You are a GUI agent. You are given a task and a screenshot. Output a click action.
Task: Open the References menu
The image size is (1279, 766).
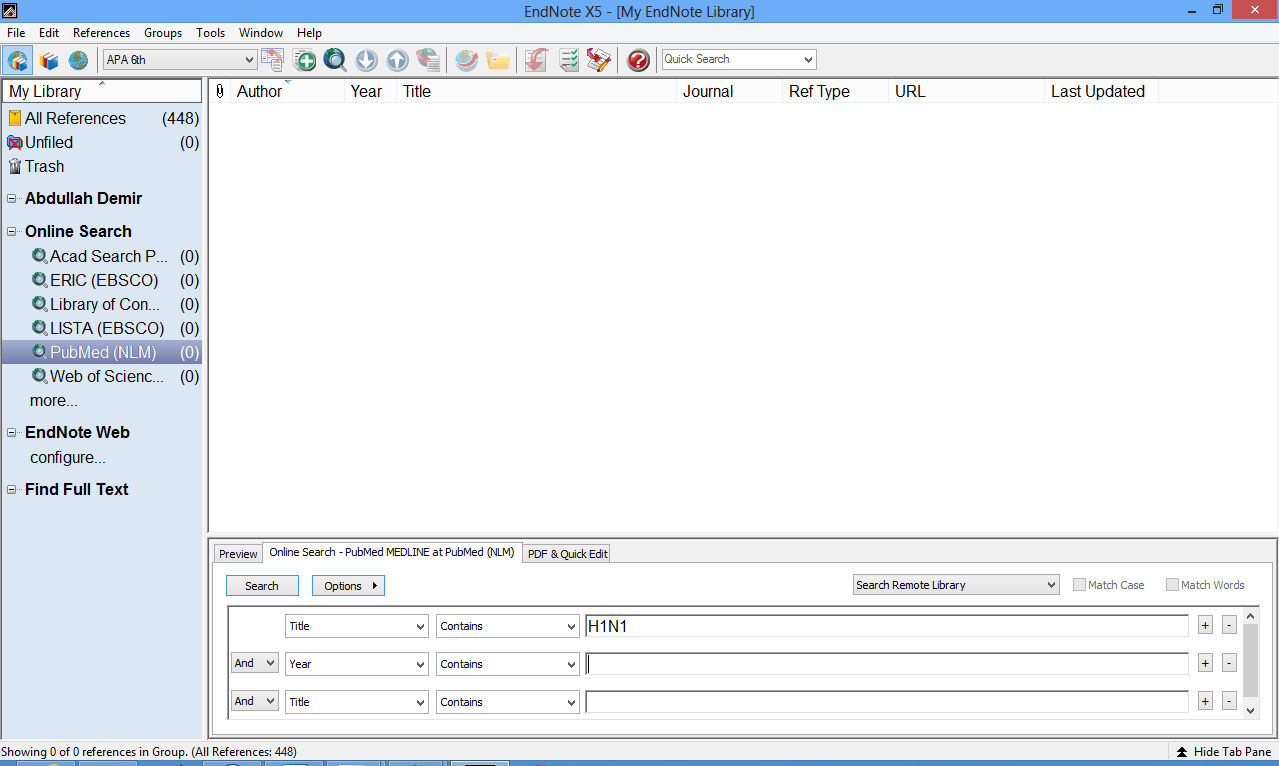point(101,33)
